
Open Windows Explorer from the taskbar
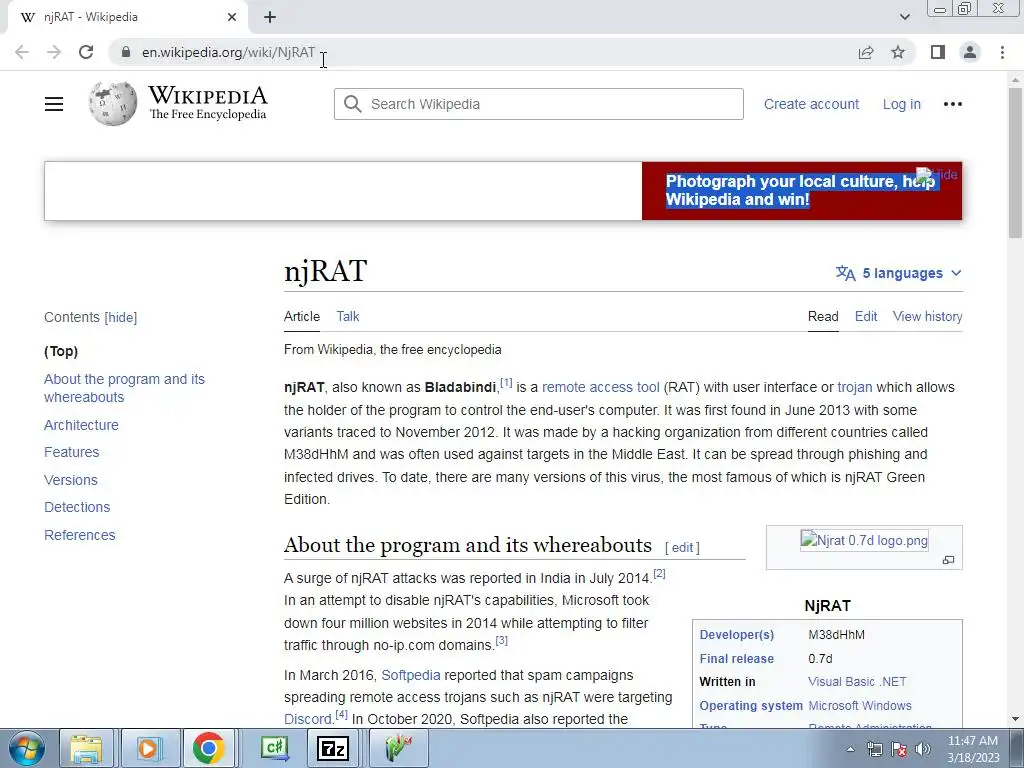tap(86, 748)
